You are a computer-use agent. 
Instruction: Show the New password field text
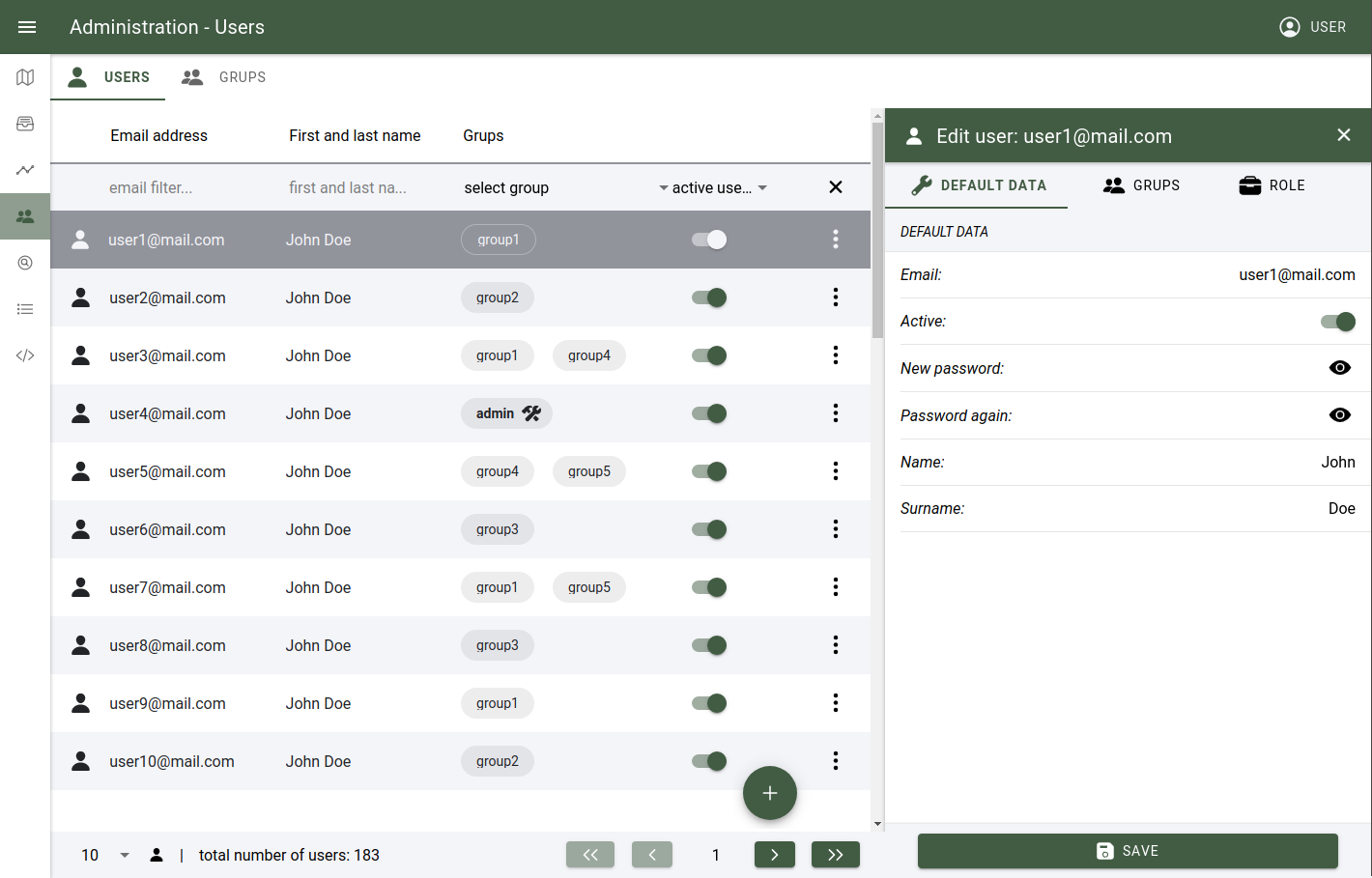click(x=1340, y=368)
